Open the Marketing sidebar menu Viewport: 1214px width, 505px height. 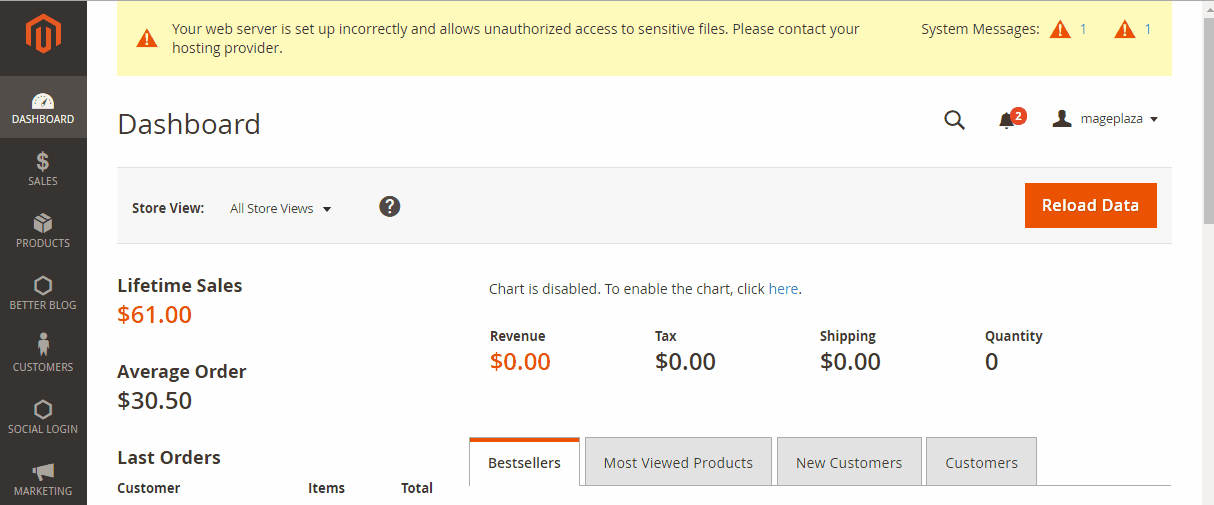43,478
